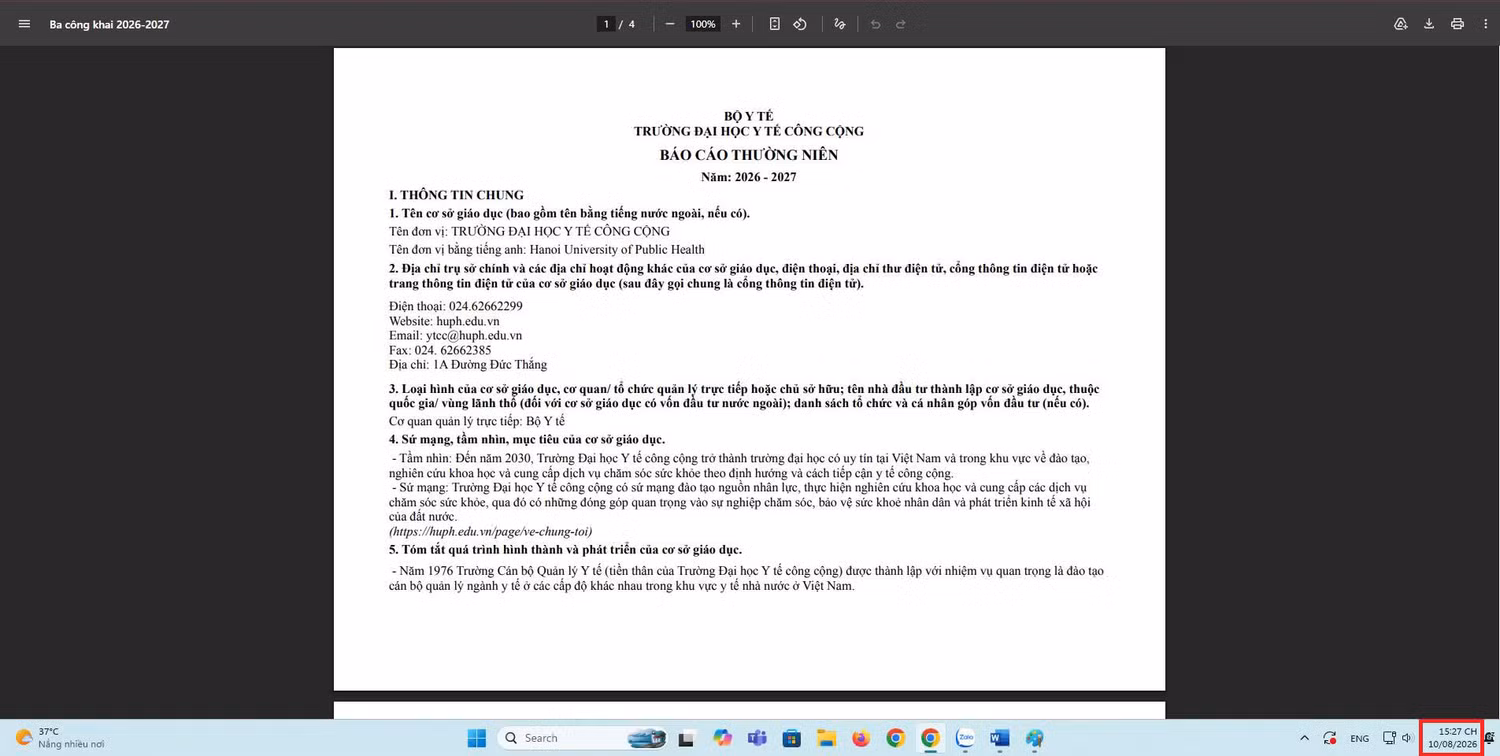Screen dimensions: 1500x756
Task: Click the line Cơ quan quản lý trực tiếp: Bộ Y tế
Action: tap(477, 422)
